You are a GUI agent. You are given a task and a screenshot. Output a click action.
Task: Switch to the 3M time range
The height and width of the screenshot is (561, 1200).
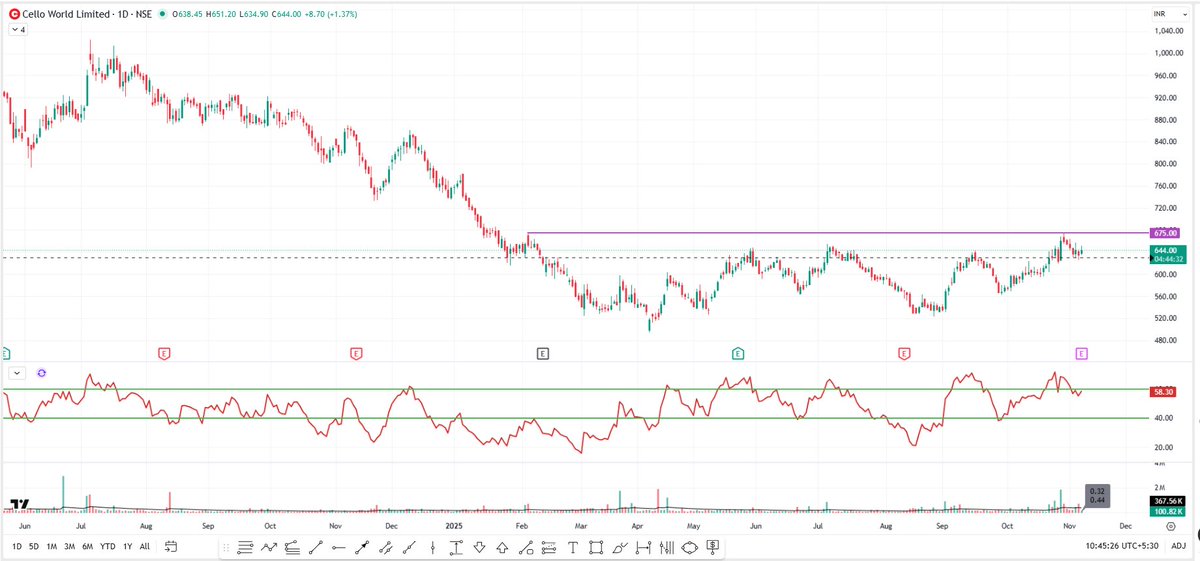point(69,546)
